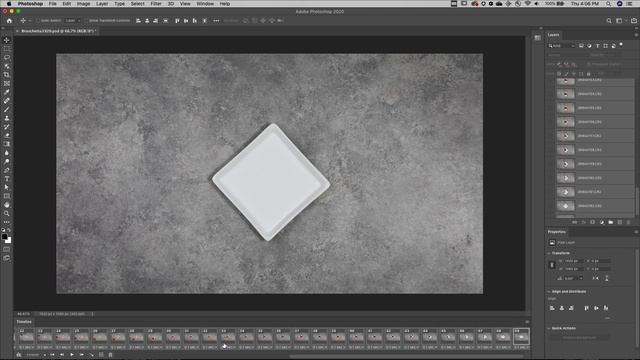
Task: Switch layer filtering on/off circle toggle
Action: (x=621, y=44)
